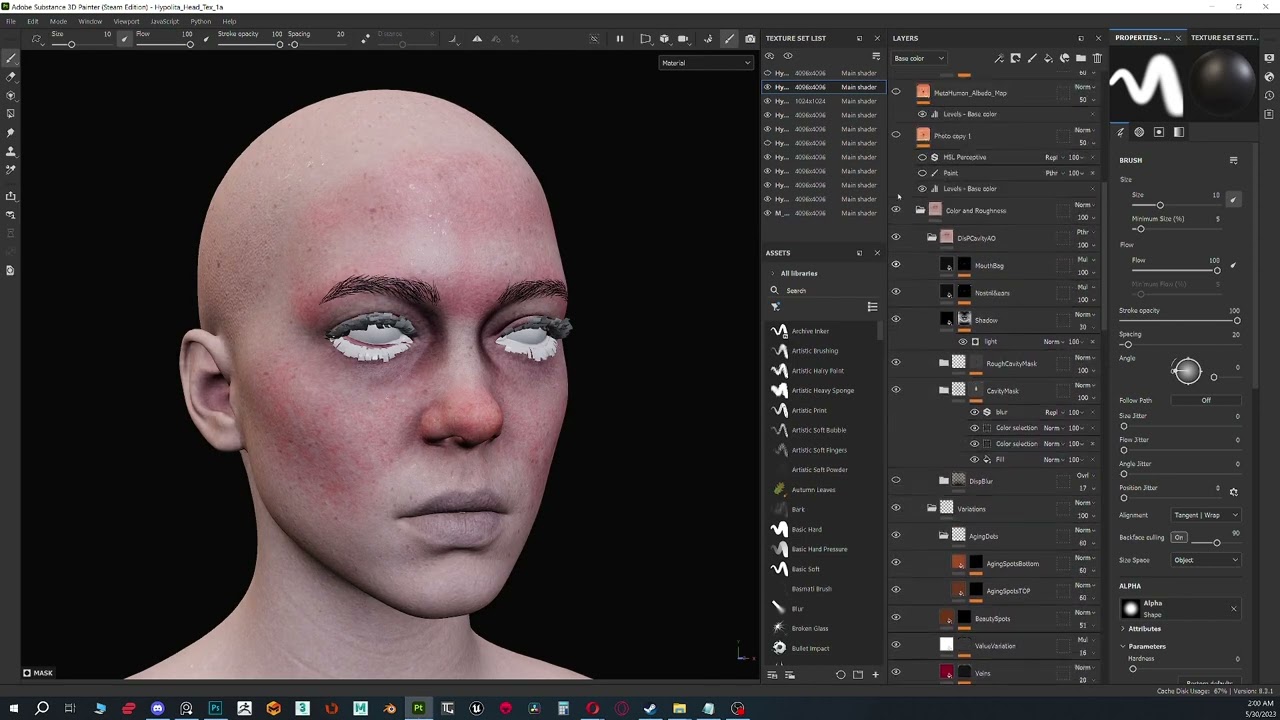Hide the BeautySpots layer
1280x720 pixels.
pyautogui.click(x=896, y=618)
